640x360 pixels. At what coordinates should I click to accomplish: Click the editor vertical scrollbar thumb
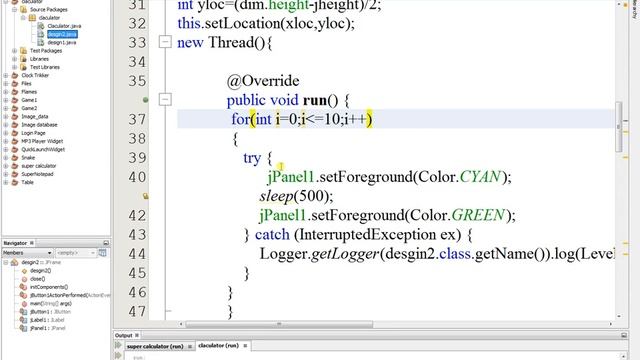(618, 127)
